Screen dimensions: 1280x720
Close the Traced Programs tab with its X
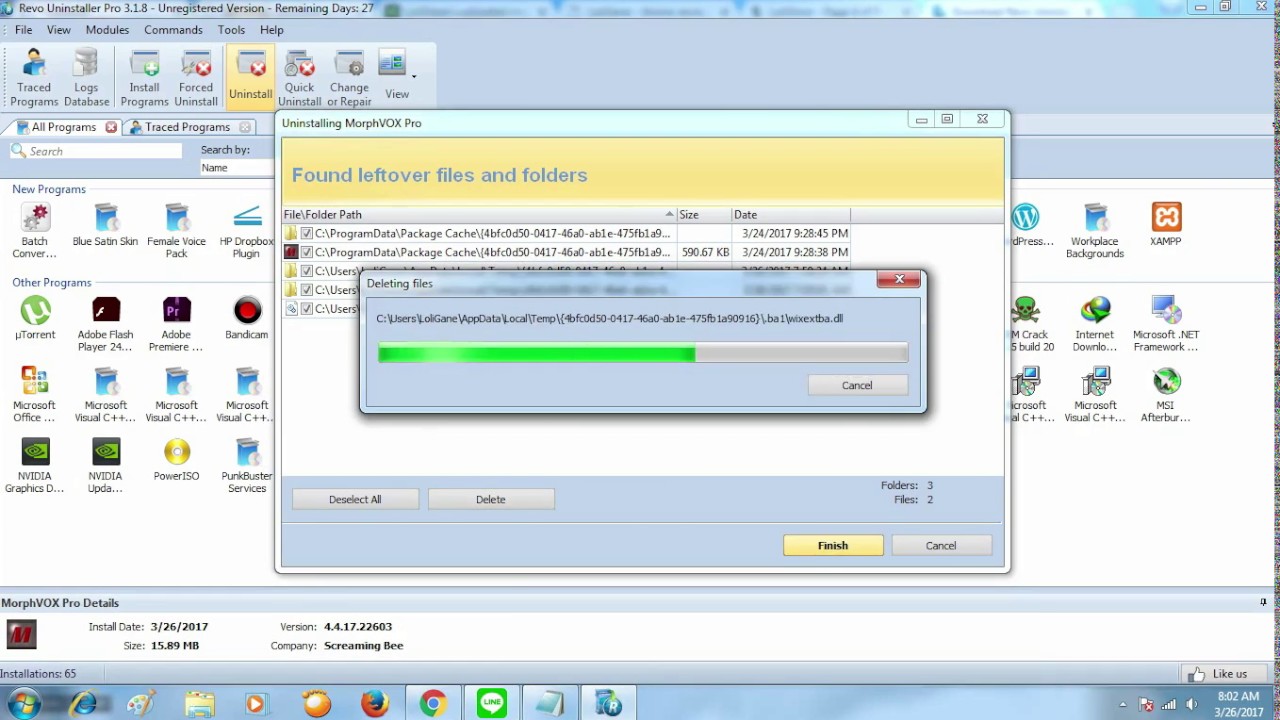click(245, 127)
